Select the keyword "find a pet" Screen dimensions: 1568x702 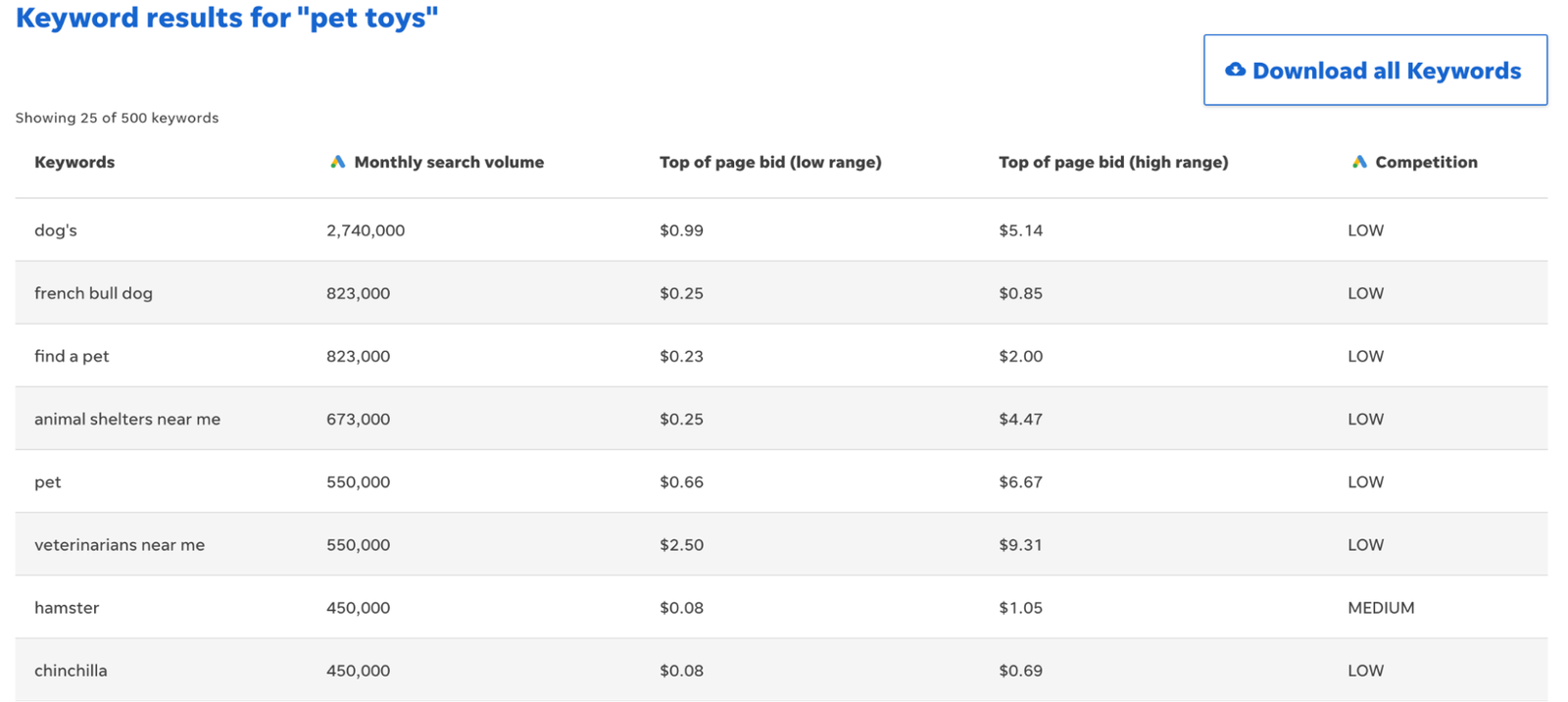click(72, 356)
